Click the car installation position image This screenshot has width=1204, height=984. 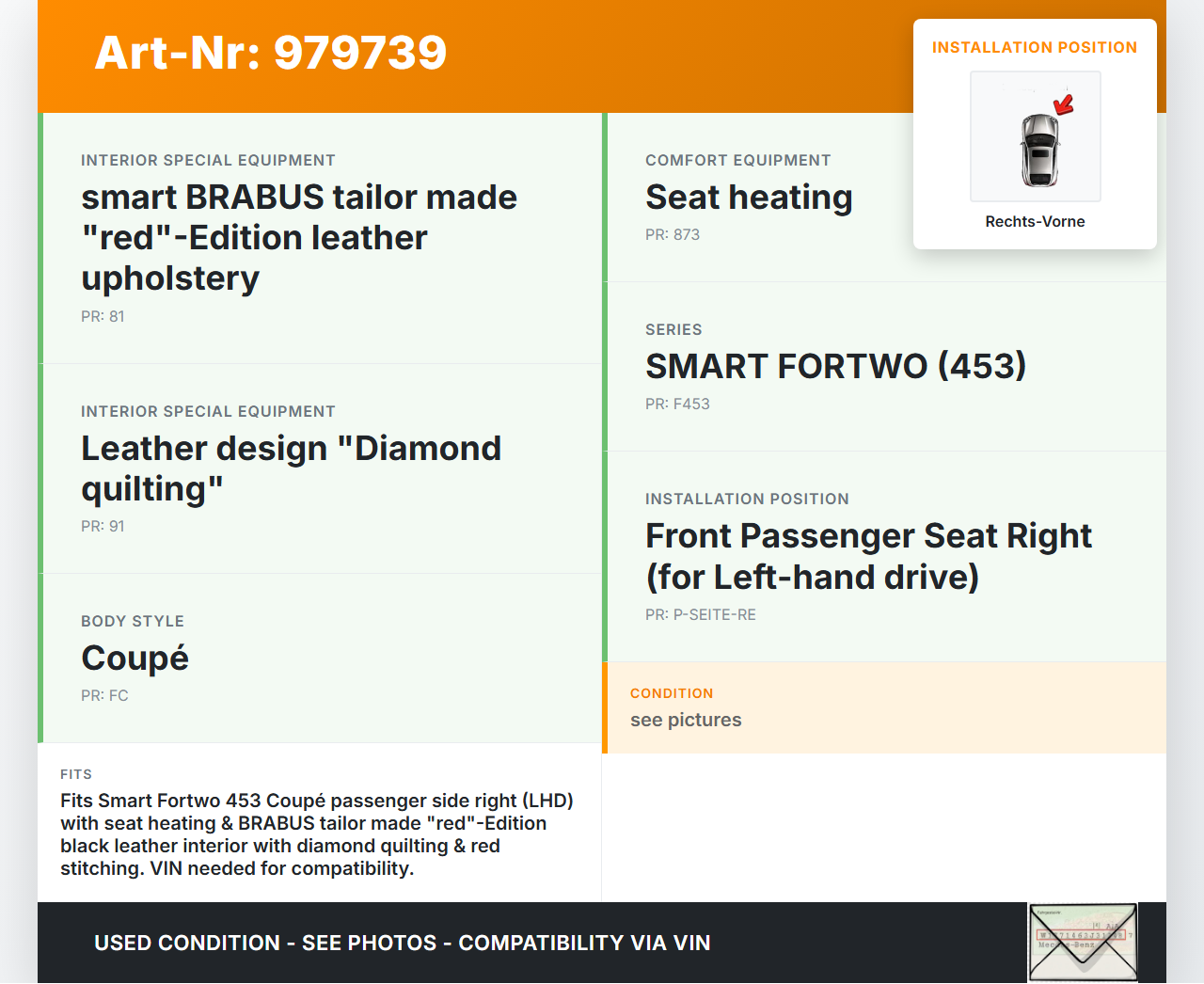pos(1035,136)
